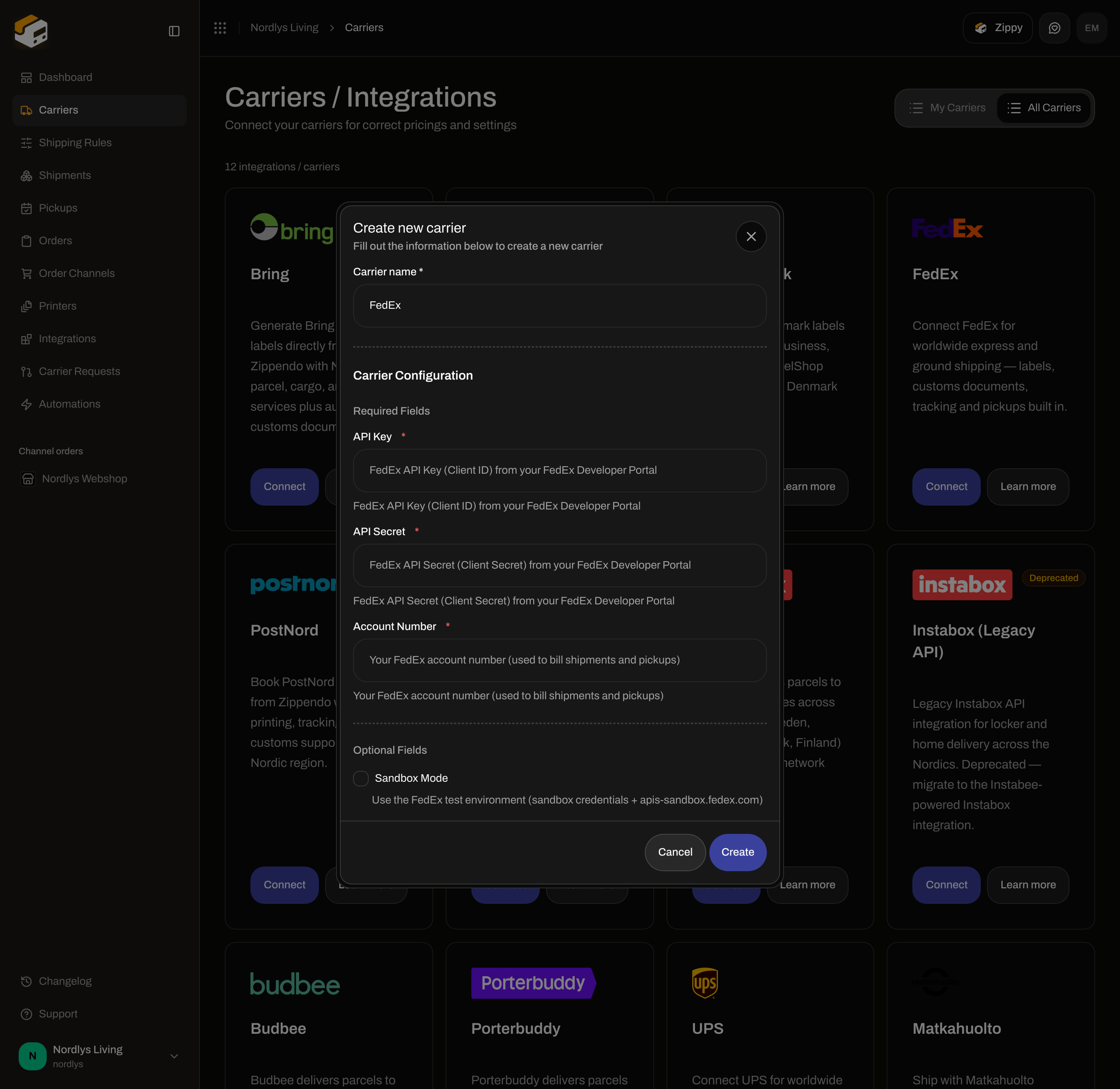
Task: Open the EM user avatar
Action: click(x=1091, y=28)
